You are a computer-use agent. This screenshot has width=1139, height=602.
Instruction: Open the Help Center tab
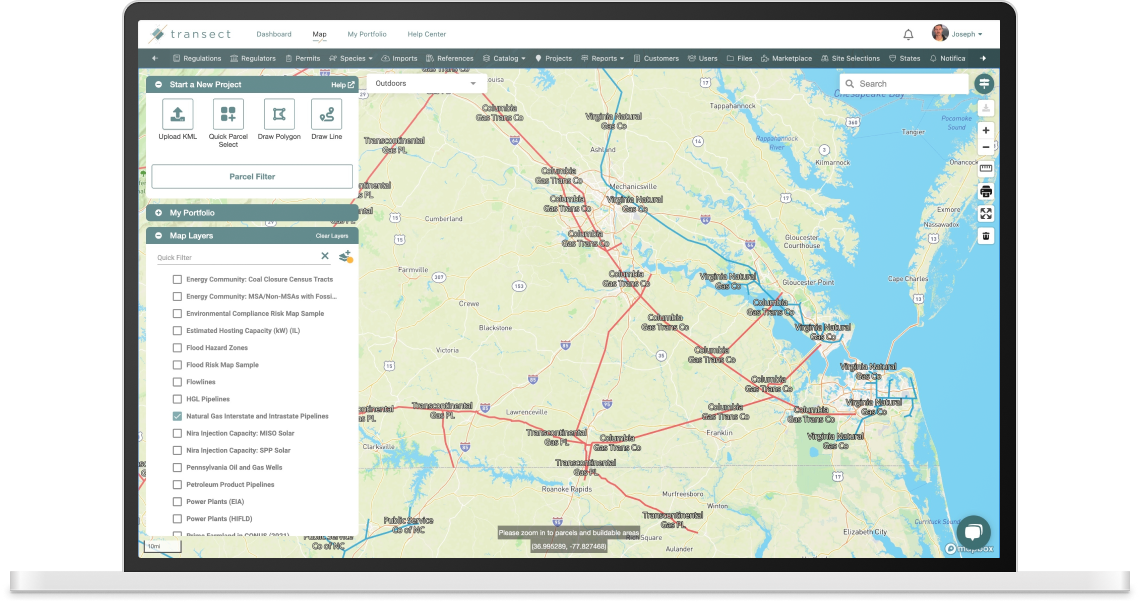426,34
